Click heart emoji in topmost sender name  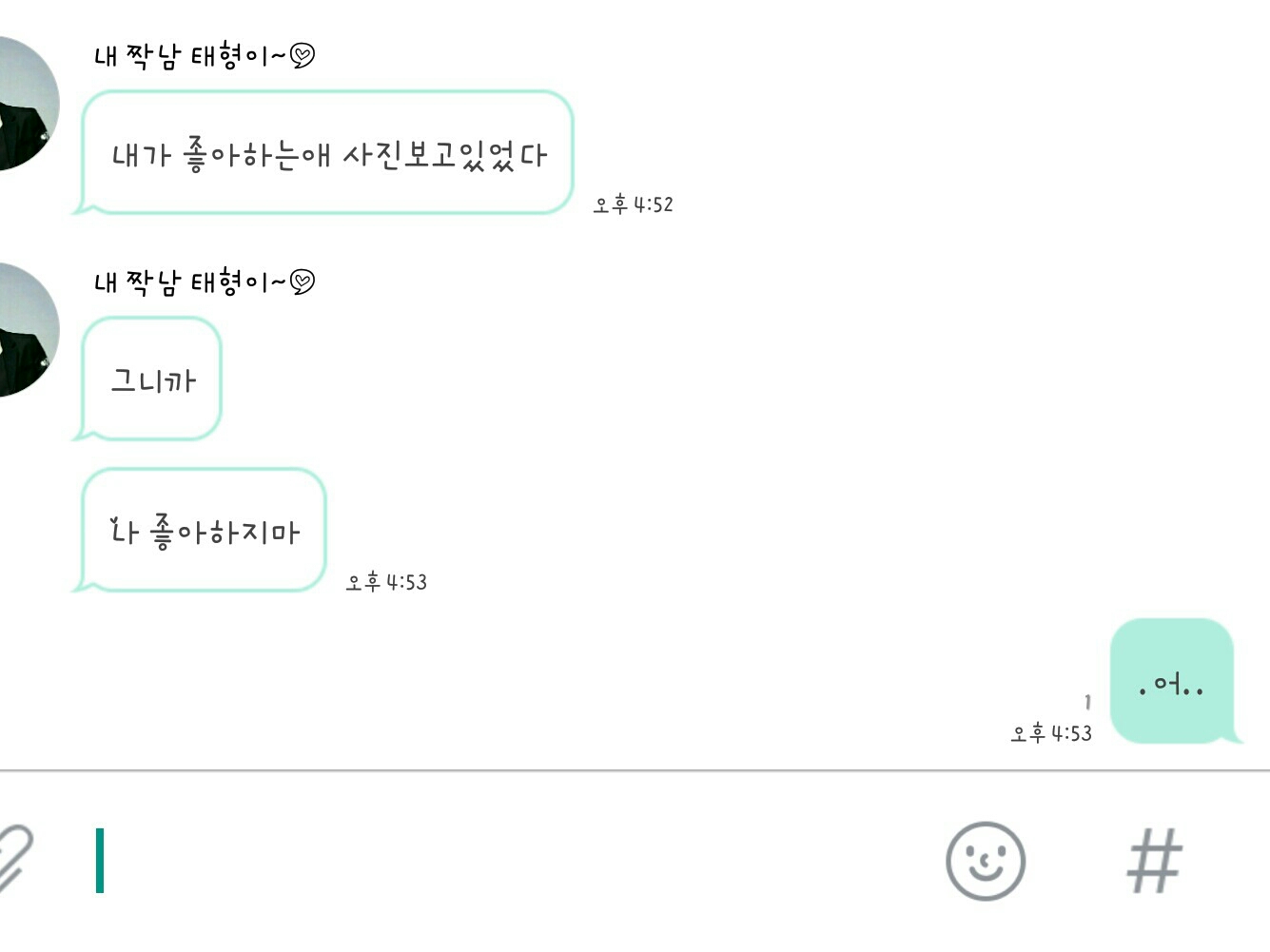click(x=303, y=56)
